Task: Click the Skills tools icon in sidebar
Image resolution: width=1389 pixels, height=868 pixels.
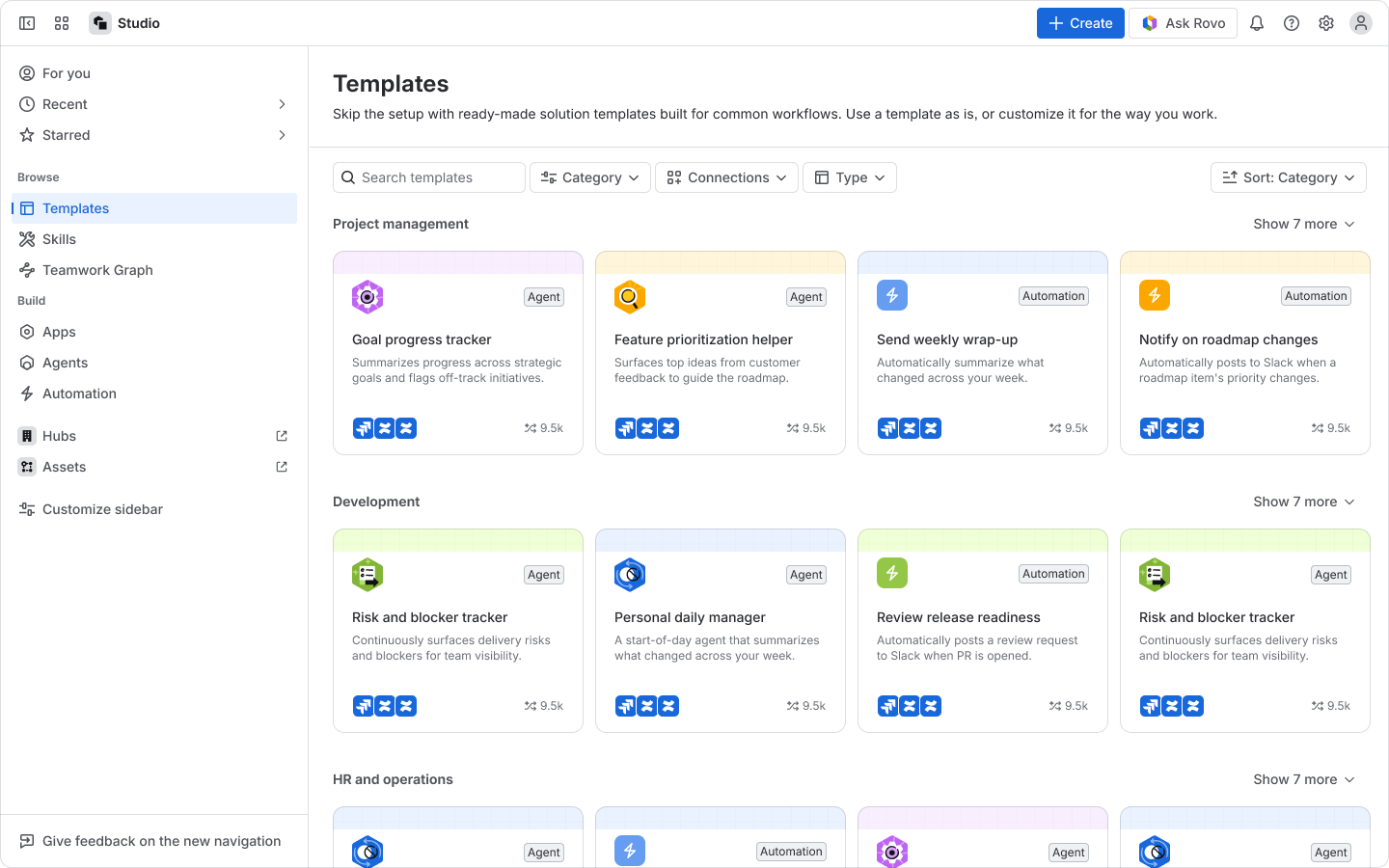Action: point(27,239)
